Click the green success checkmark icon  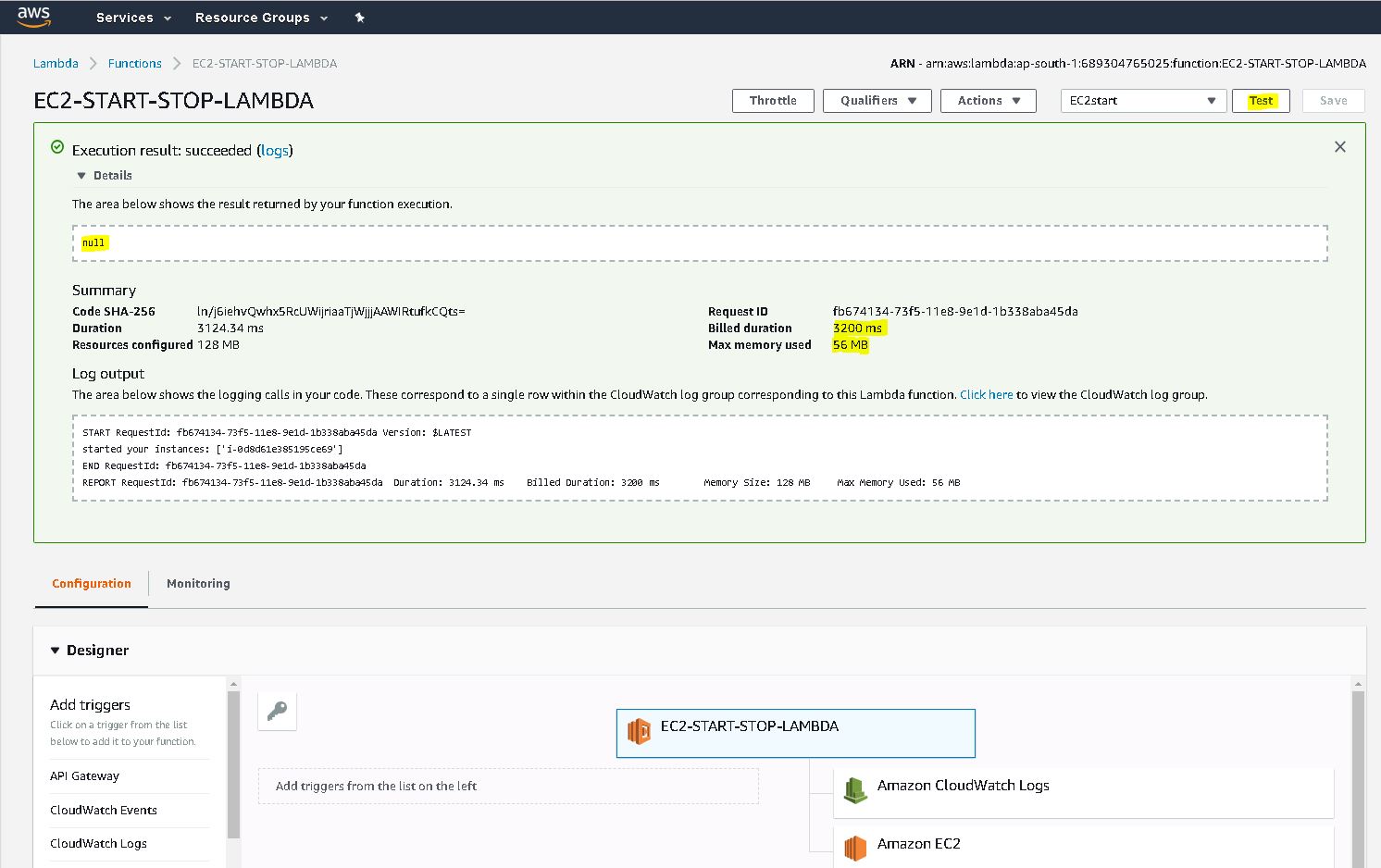pos(57,148)
